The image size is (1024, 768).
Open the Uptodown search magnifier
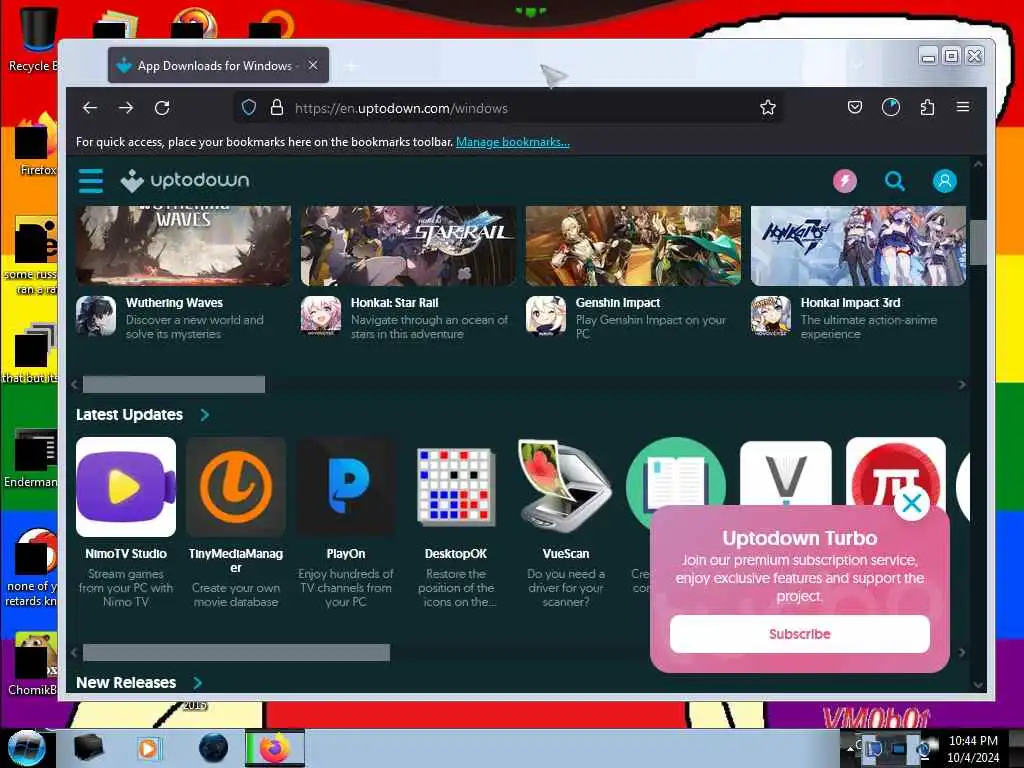tap(894, 181)
